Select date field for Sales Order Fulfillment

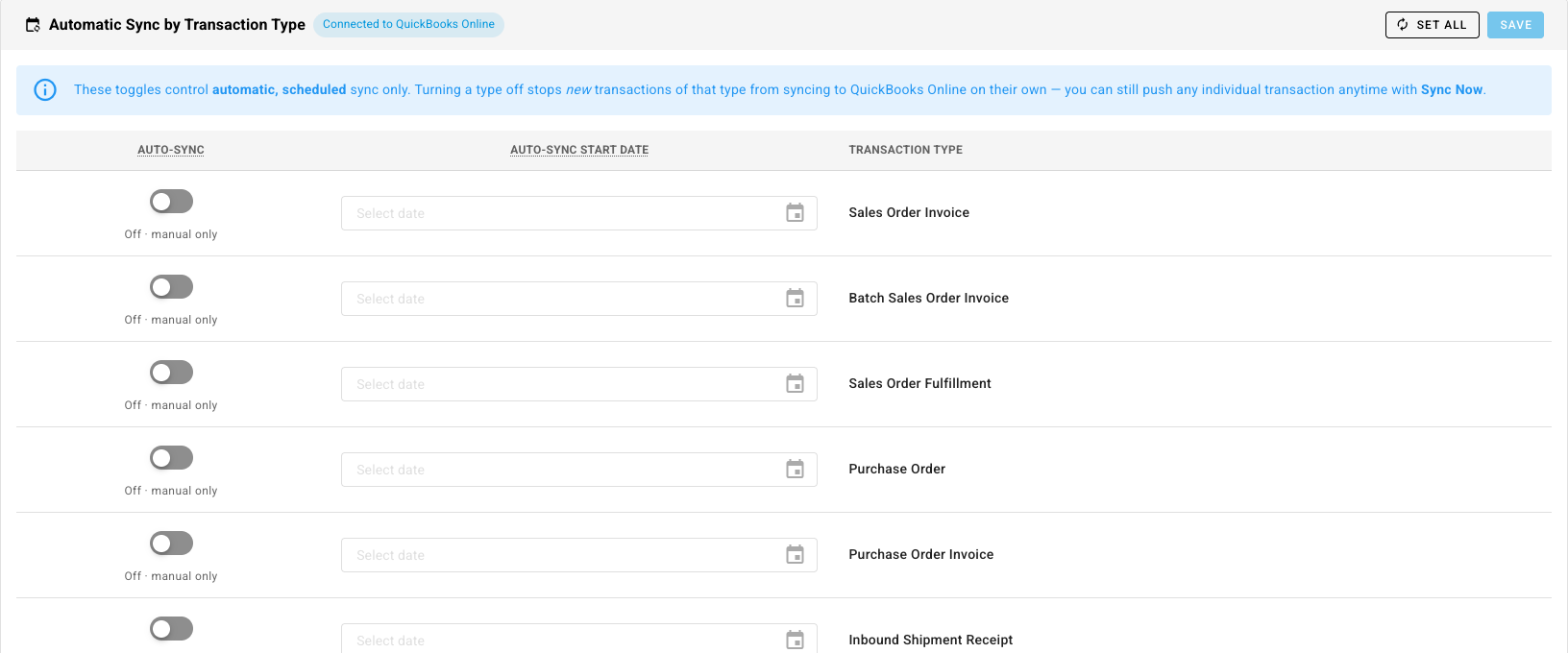[579, 384]
